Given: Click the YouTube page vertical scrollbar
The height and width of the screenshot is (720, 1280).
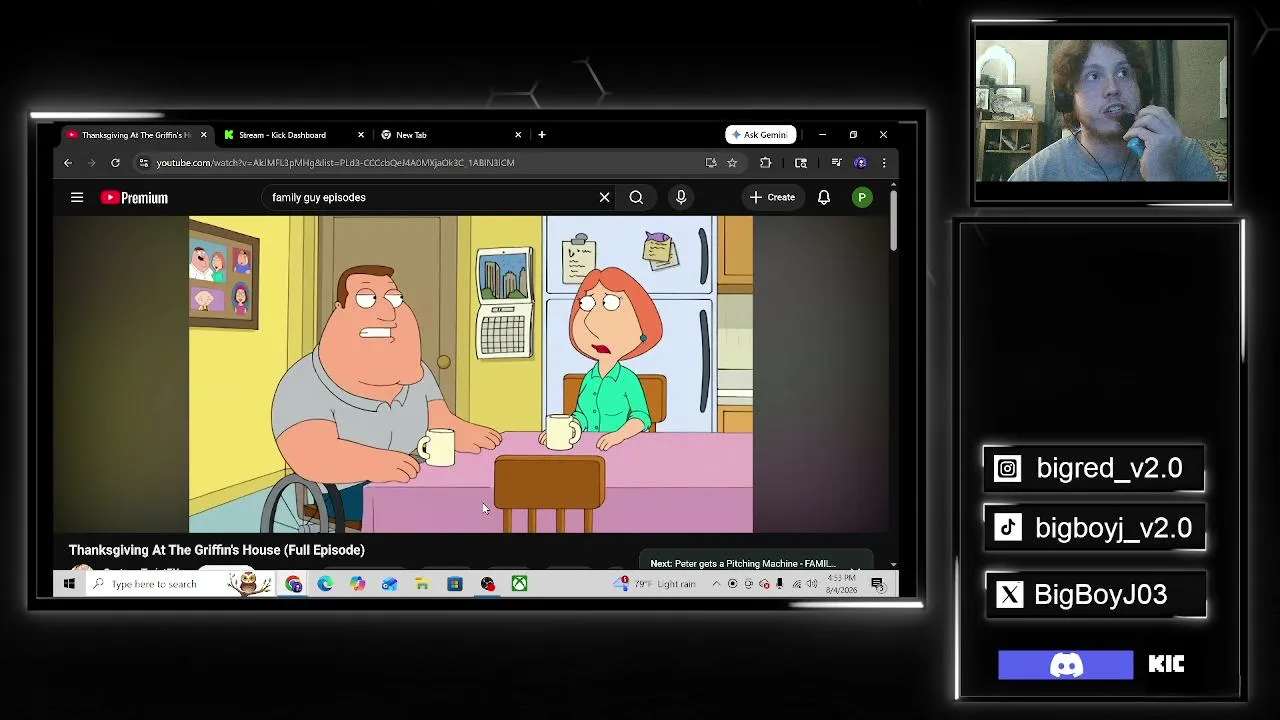Looking at the screenshot, I should 893,220.
